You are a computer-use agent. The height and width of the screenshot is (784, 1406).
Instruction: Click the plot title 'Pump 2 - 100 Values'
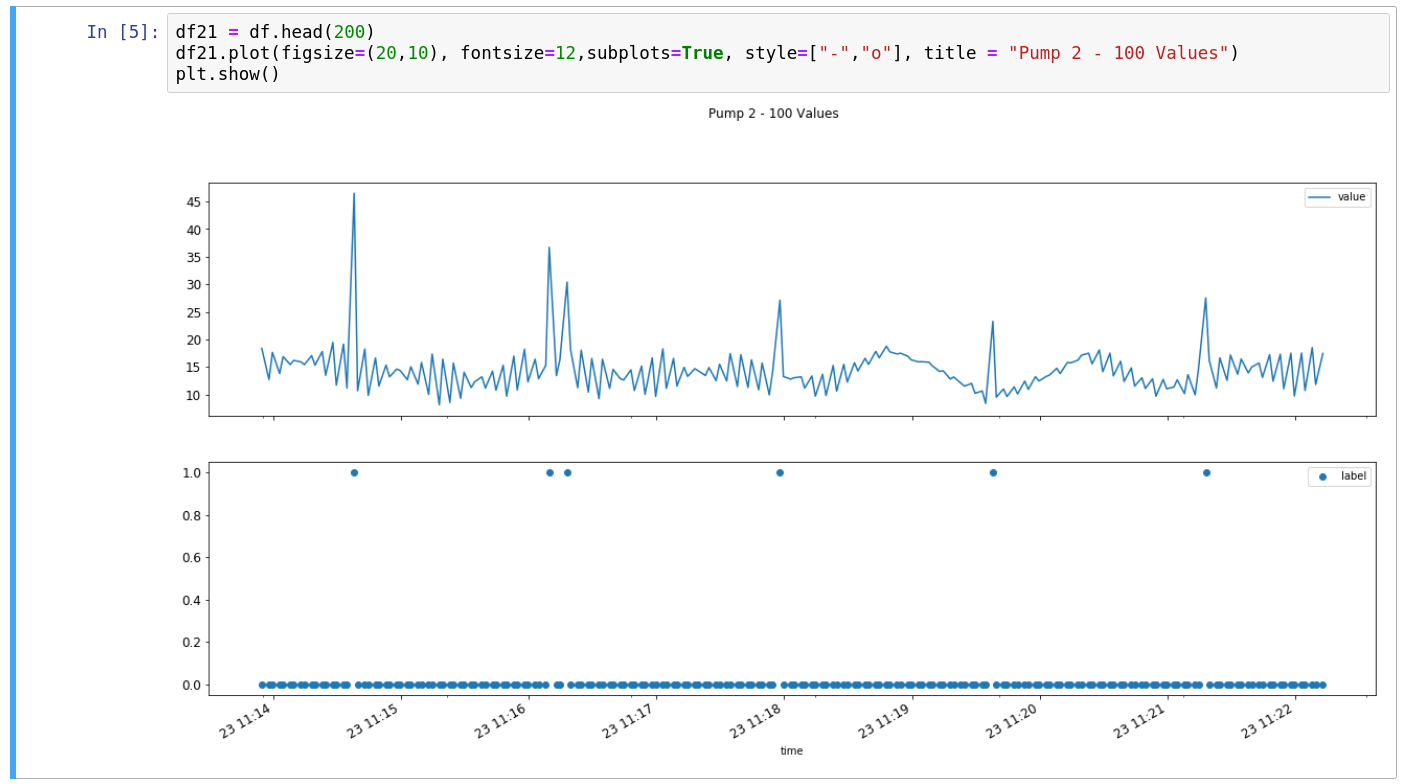tap(773, 114)
